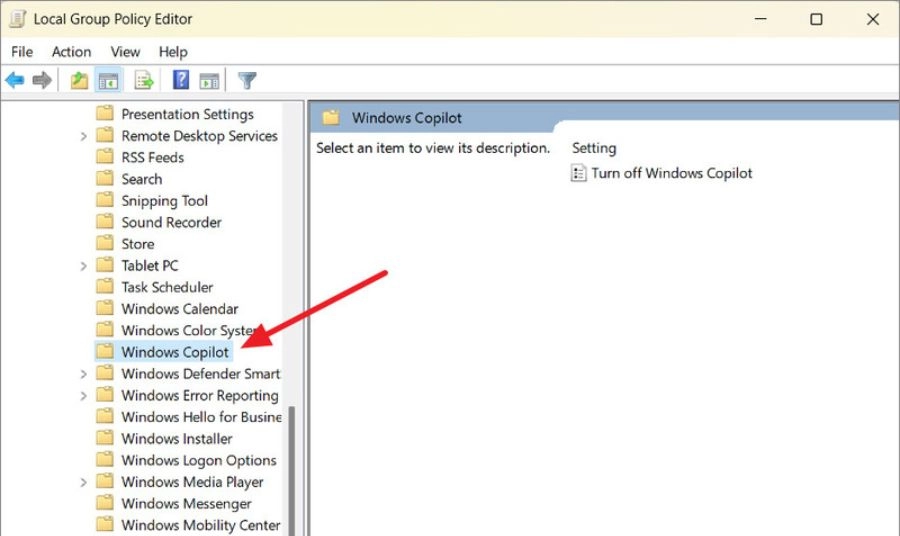This screenshot has height=536, width=900.
Task: Select the Windows Calendar folder
Action: click(180, 309)
